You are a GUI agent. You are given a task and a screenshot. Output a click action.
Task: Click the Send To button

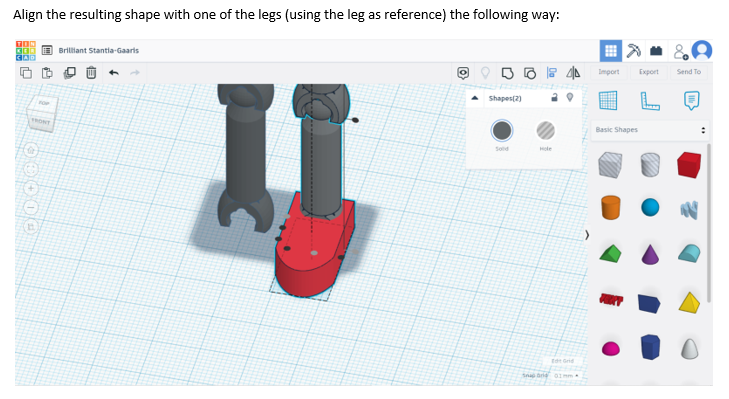point(689,72)
